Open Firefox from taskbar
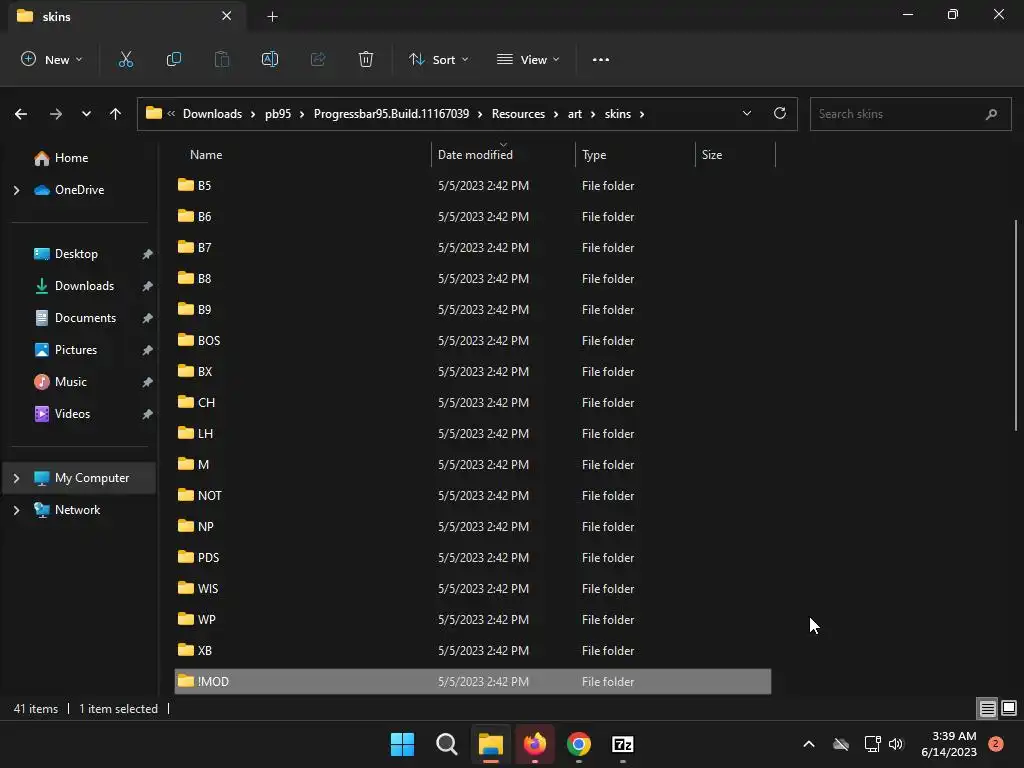The width and height of the screenshot is (1024, 768). [x=535, y=744]
